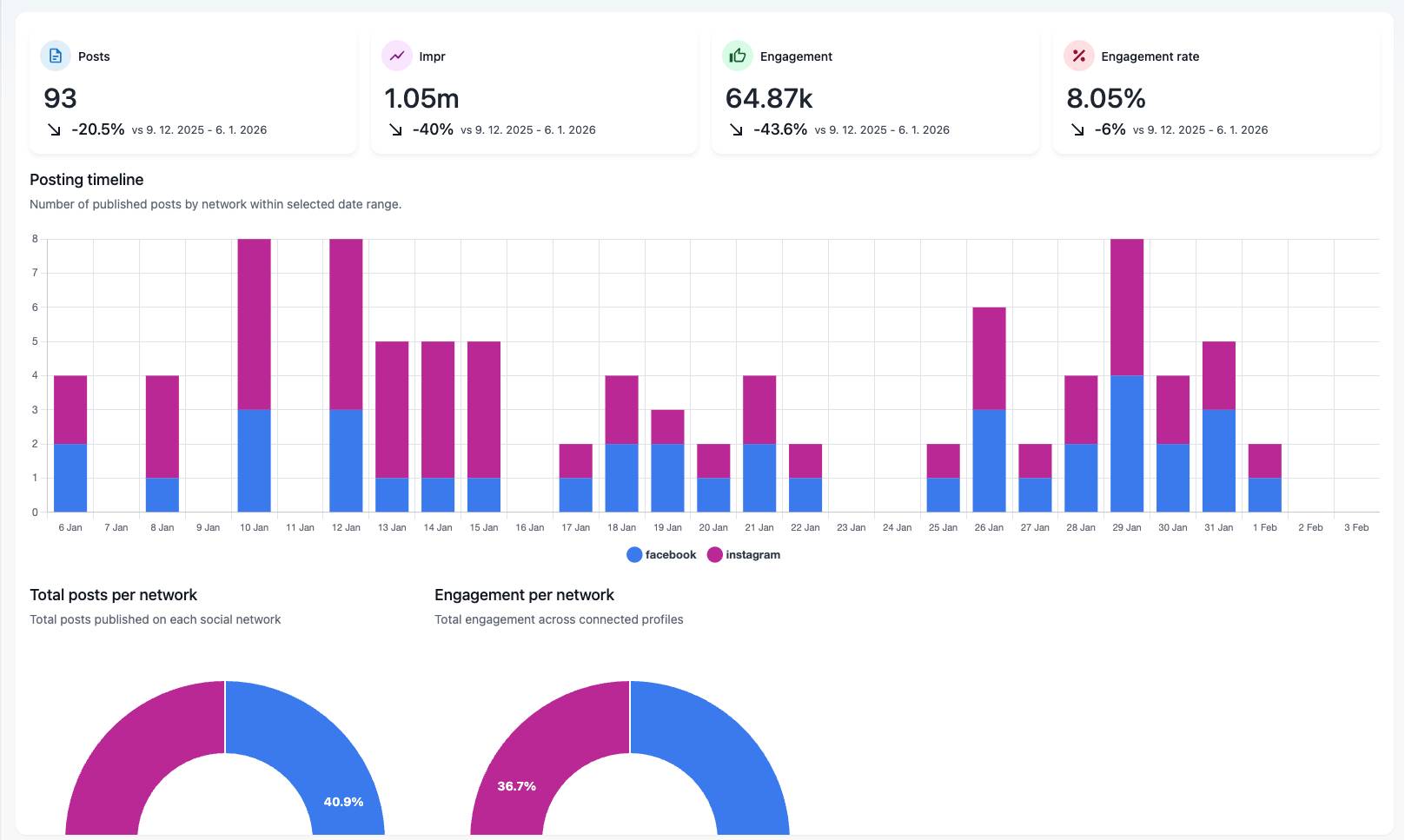Click the 3 Feb axis label
Screen dimensions: 1405x840
(1356, 527)
